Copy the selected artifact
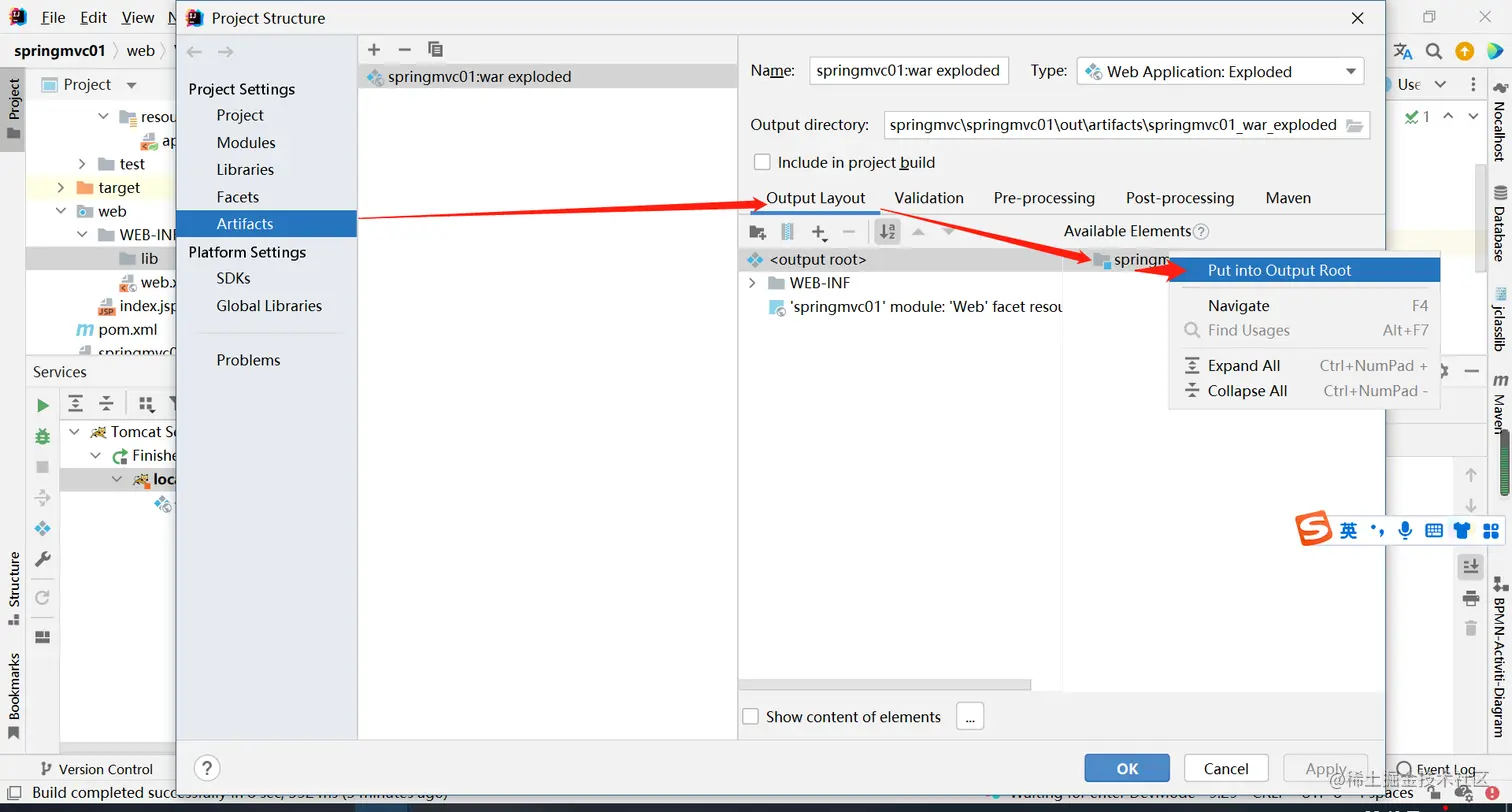The width and height of the screenshot is (1512, 812). [435, 49]
